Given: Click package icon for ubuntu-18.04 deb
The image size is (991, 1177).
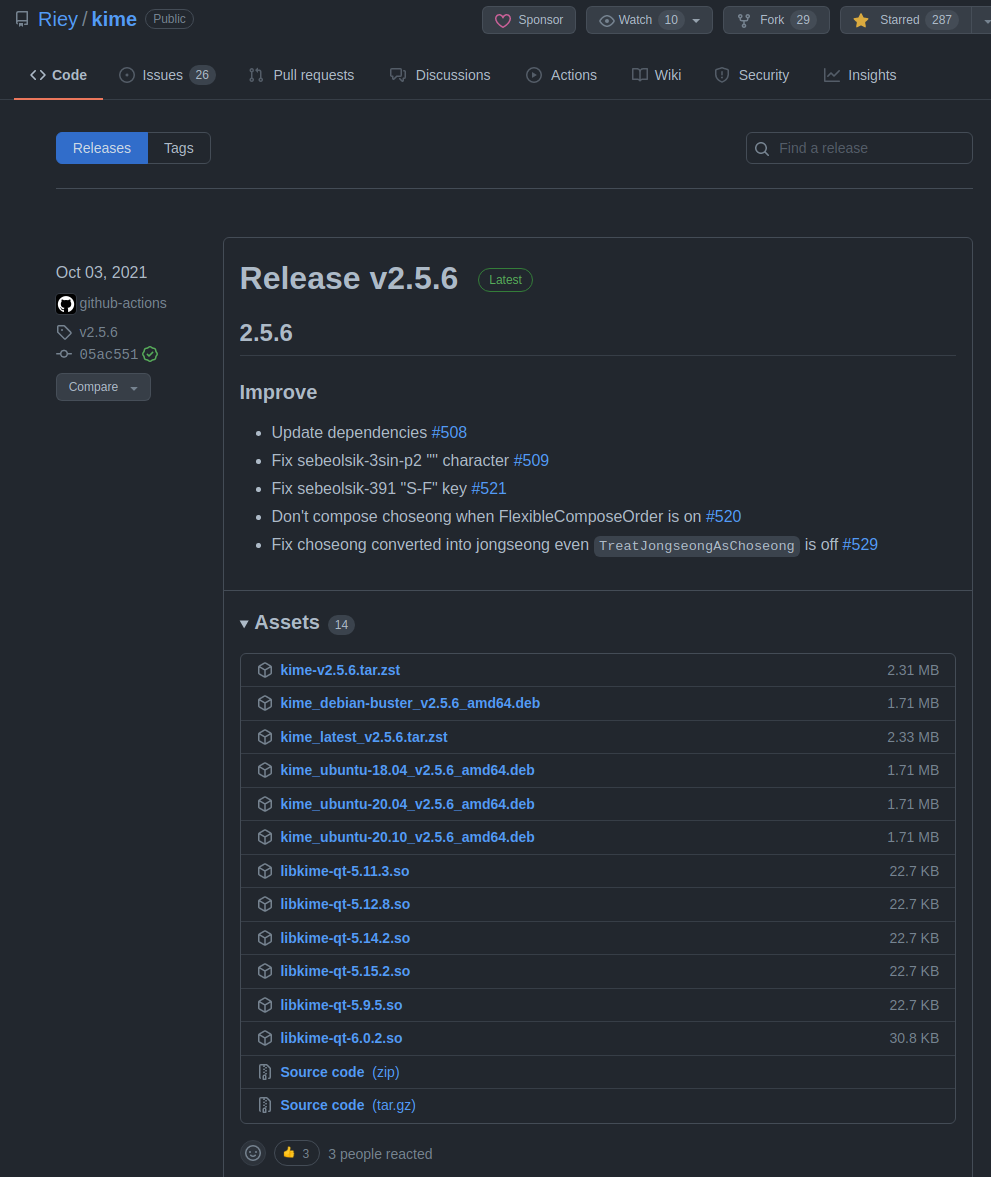Looking at the screenshot, I should pos(264,770).
